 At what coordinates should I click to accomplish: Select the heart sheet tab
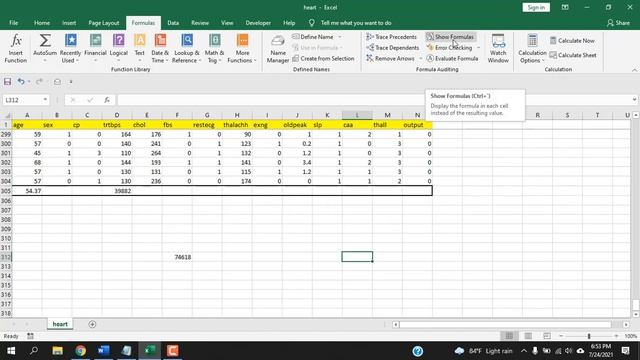click(60, 324)
